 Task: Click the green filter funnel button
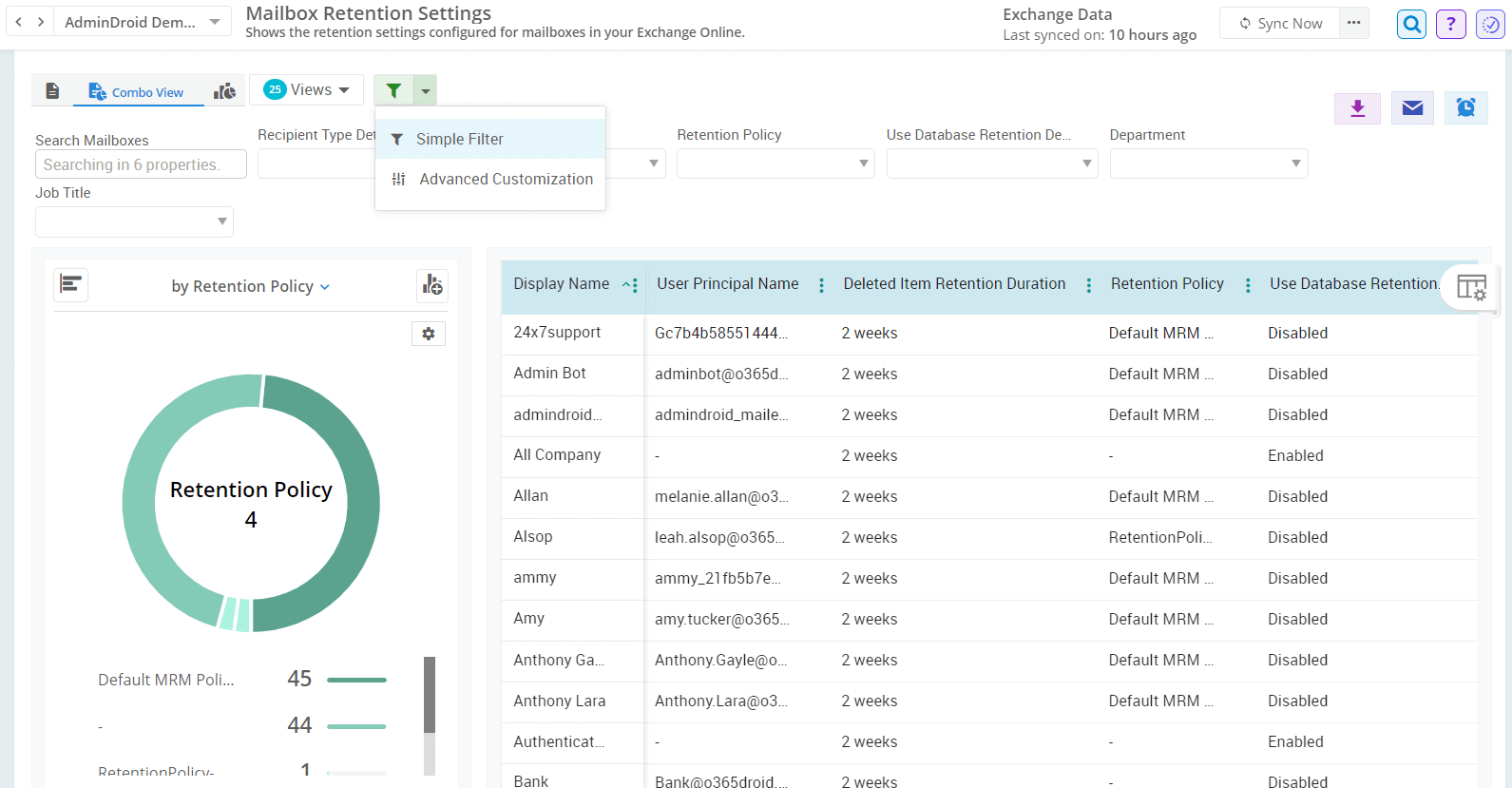coord(393,90)
